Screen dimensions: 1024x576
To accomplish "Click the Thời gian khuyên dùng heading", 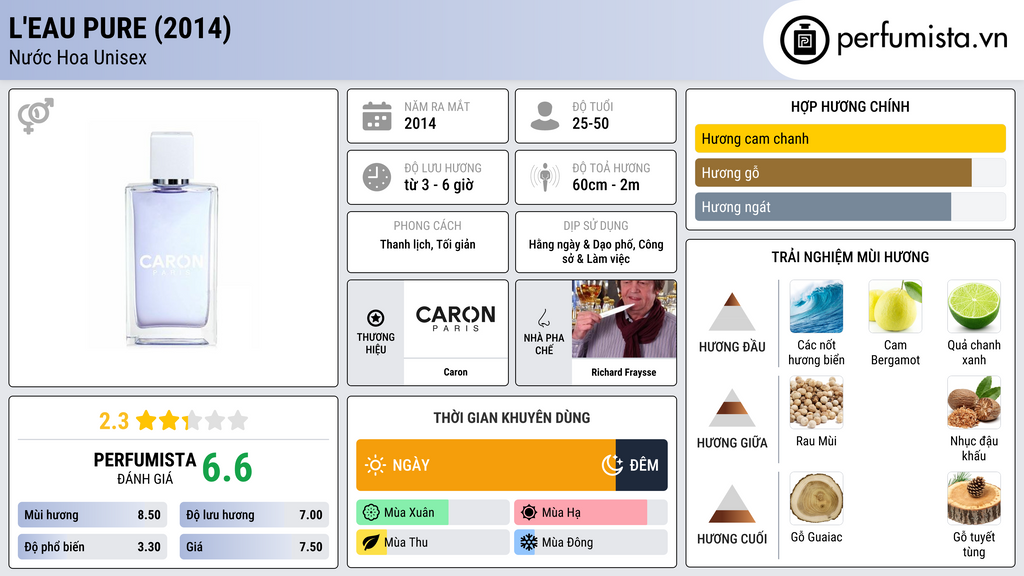I will [x=511, y=418].
